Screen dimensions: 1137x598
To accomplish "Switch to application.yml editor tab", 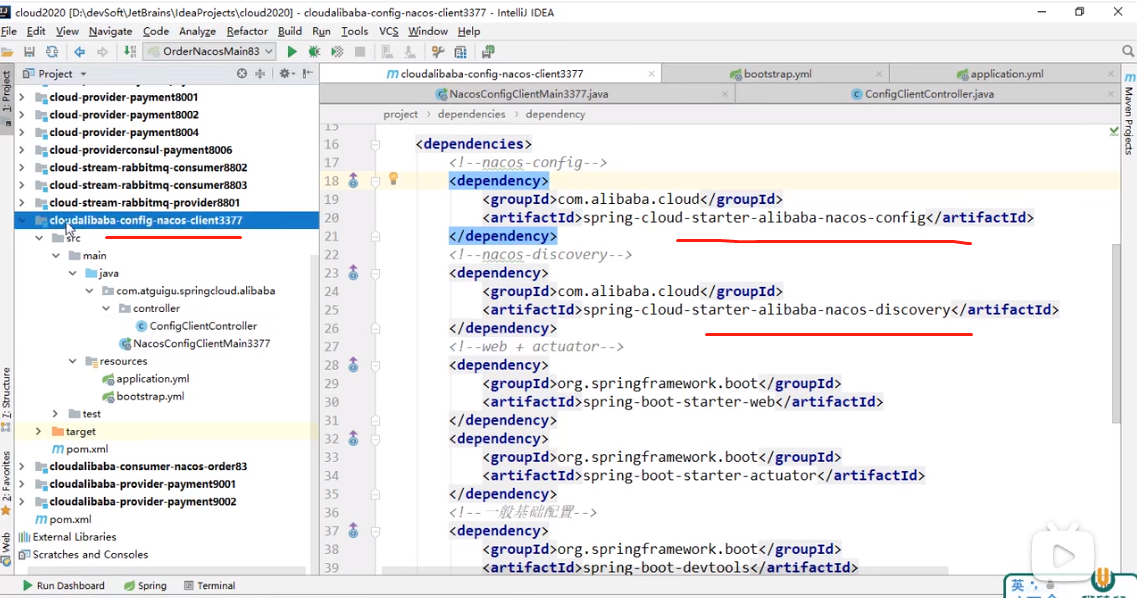I will (x=1006, y=74).
